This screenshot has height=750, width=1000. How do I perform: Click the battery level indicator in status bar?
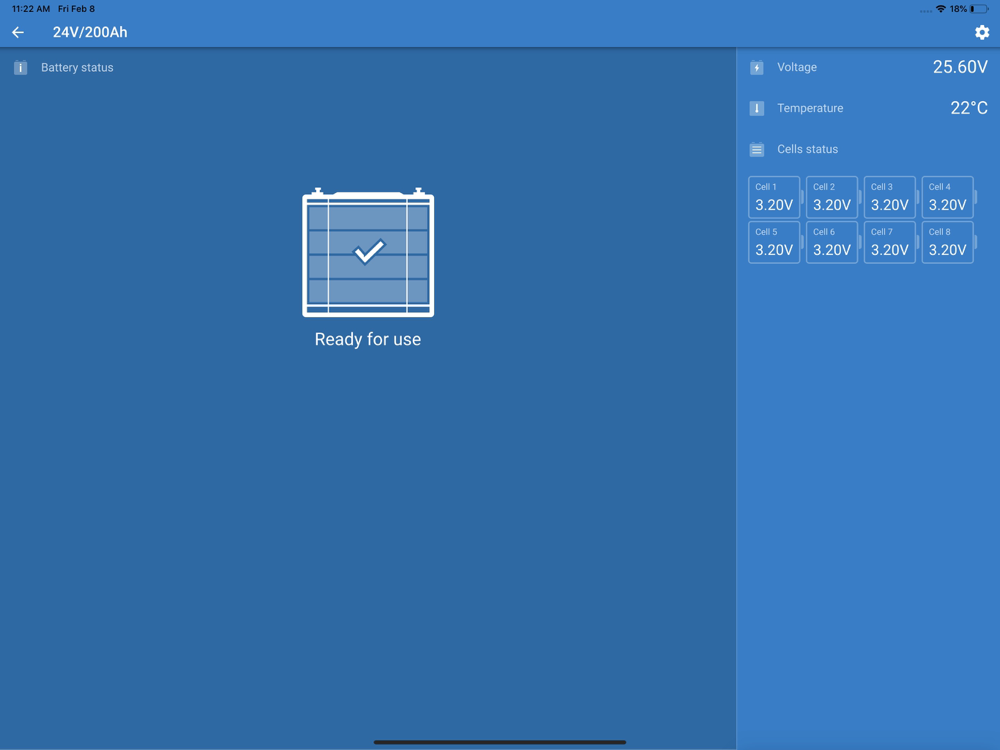(980, 9)
